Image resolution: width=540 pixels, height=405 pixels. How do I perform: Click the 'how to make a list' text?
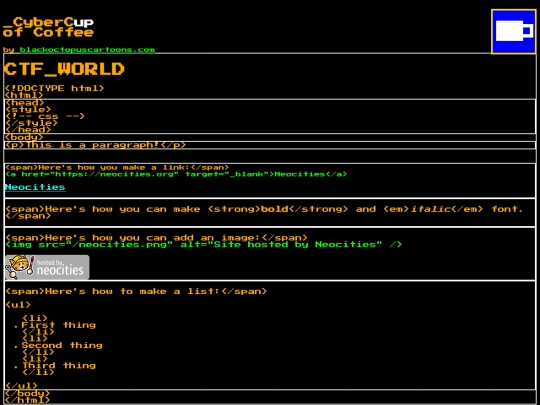(x=136, y=291)
